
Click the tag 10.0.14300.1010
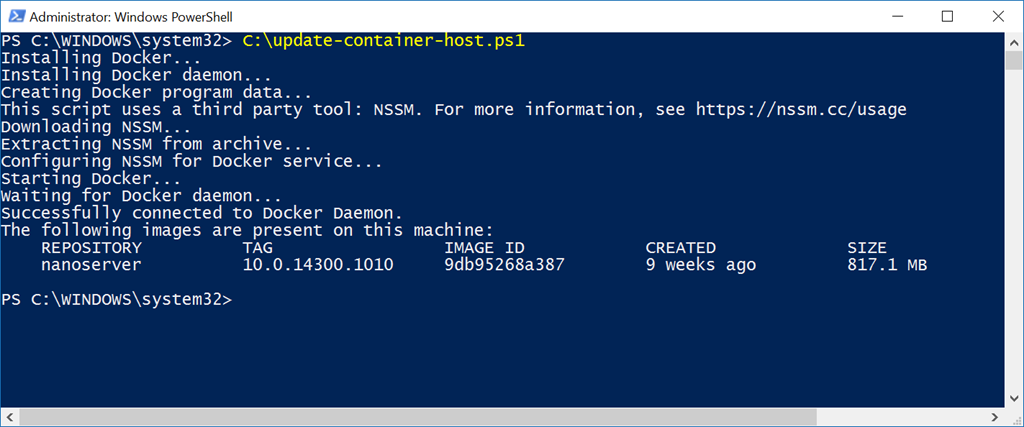318,265
